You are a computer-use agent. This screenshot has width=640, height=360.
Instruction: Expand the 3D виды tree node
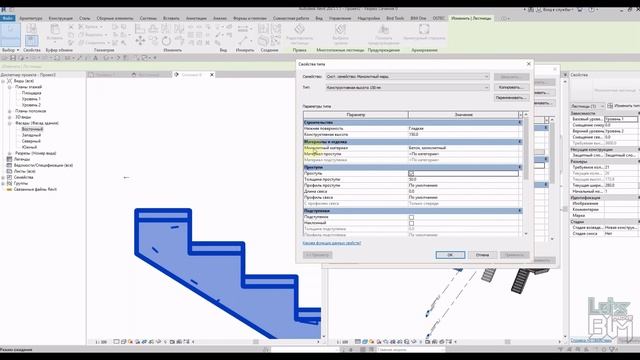(9, 117)
